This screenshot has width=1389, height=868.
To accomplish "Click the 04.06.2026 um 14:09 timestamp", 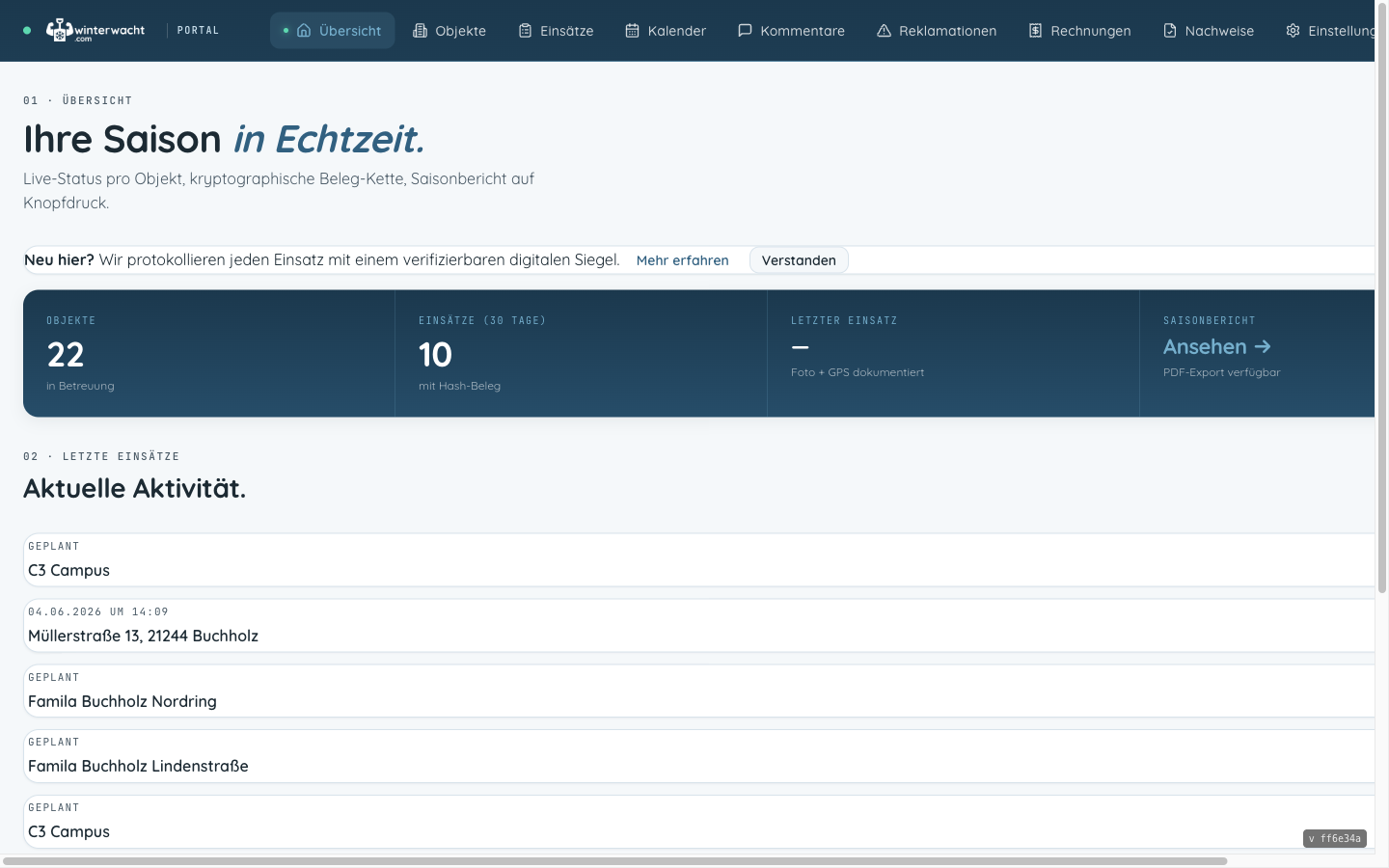I will (x=98, y=611).
